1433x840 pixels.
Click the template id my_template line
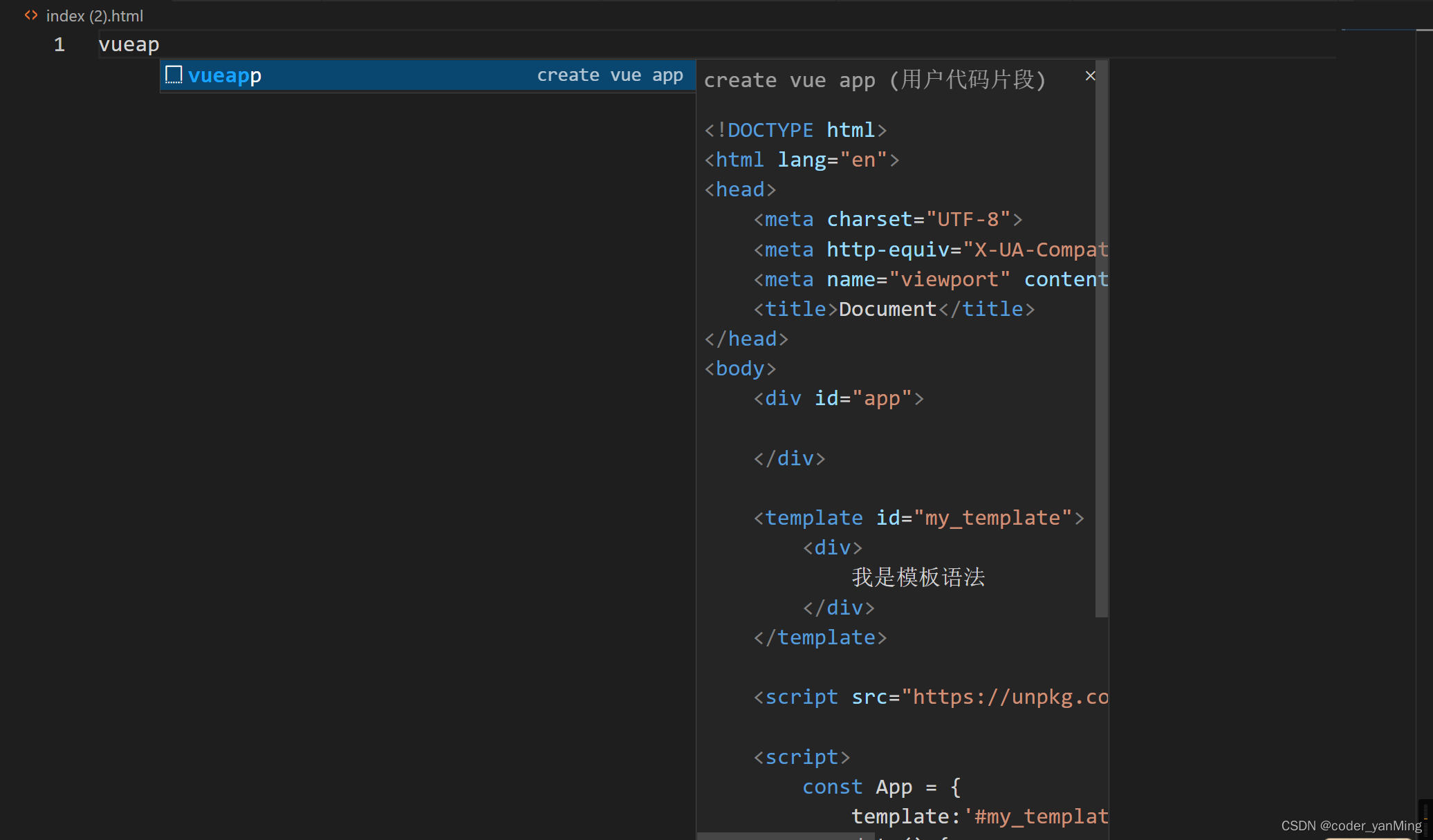(919, 518)
